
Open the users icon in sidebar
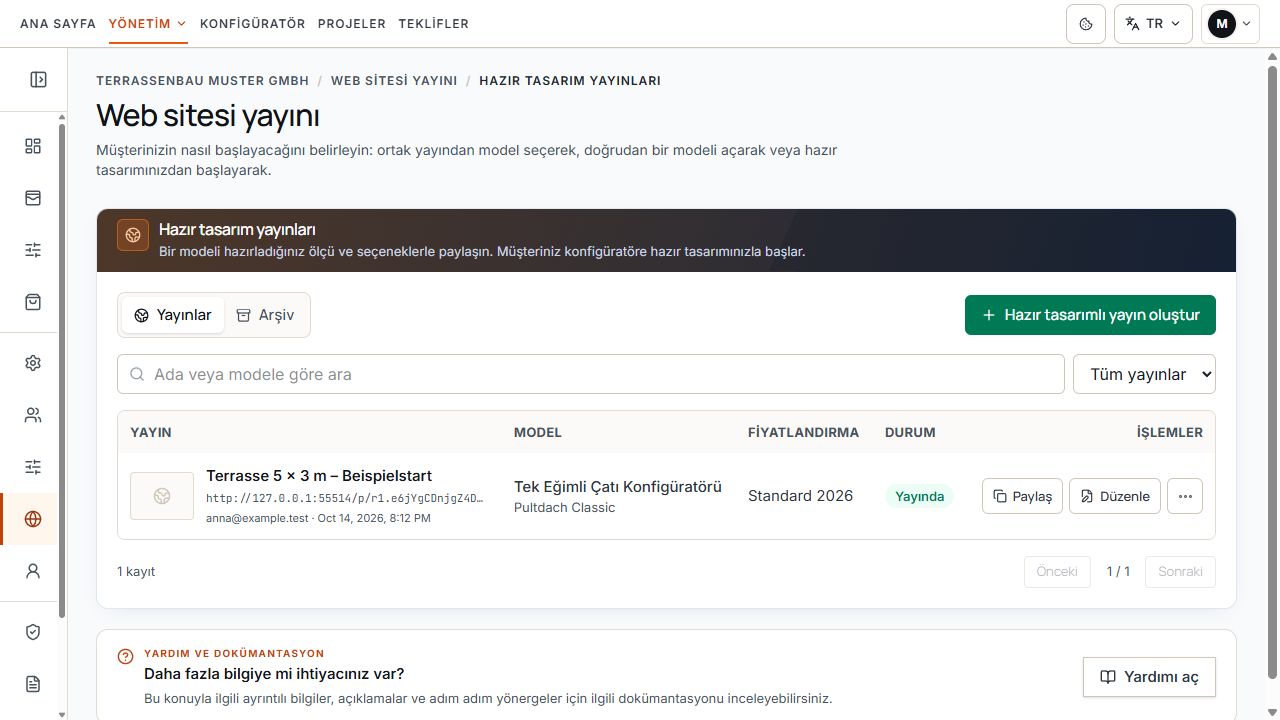(33, 415)
